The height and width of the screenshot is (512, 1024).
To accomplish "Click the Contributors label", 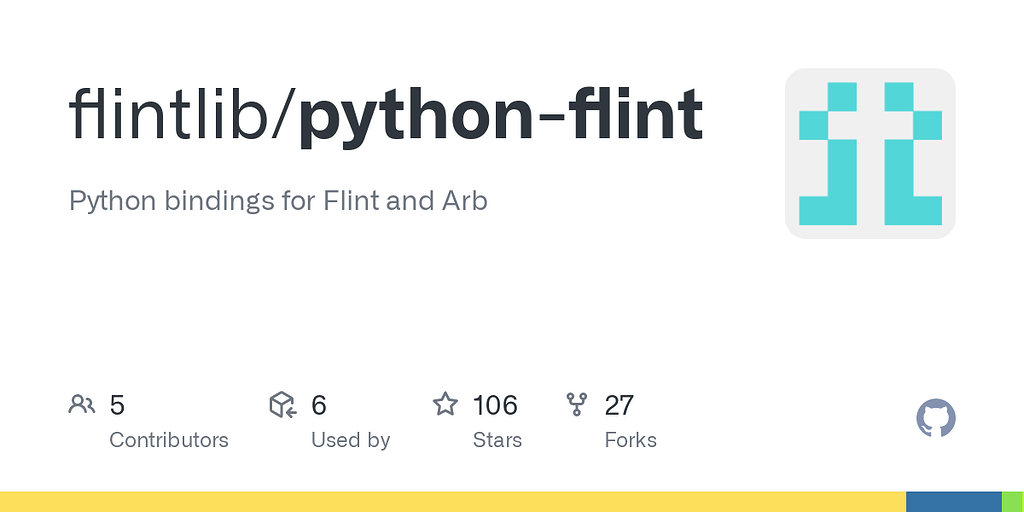I will [x=168, y=440].
